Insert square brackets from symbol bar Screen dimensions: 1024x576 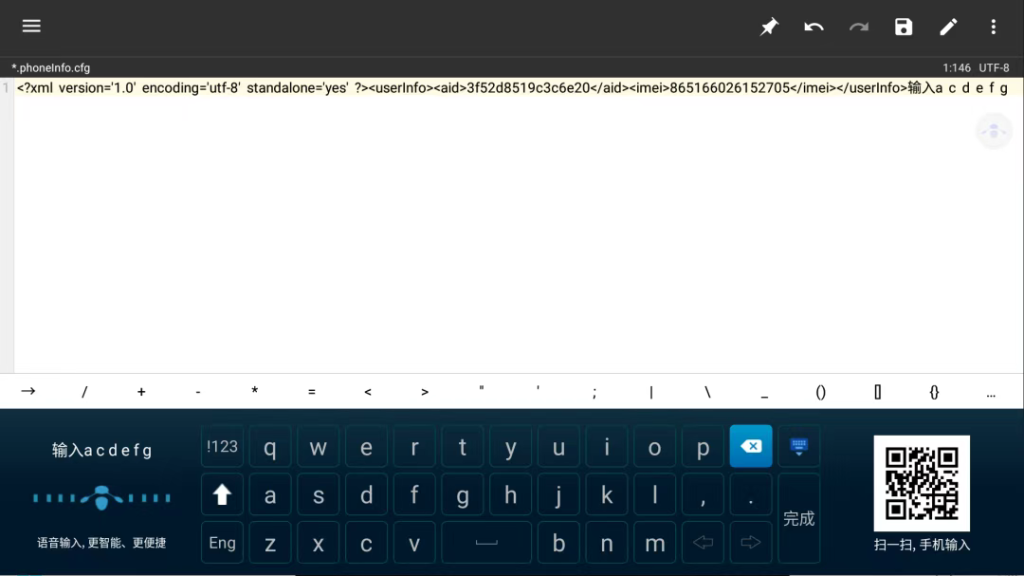tap(878, 391)
